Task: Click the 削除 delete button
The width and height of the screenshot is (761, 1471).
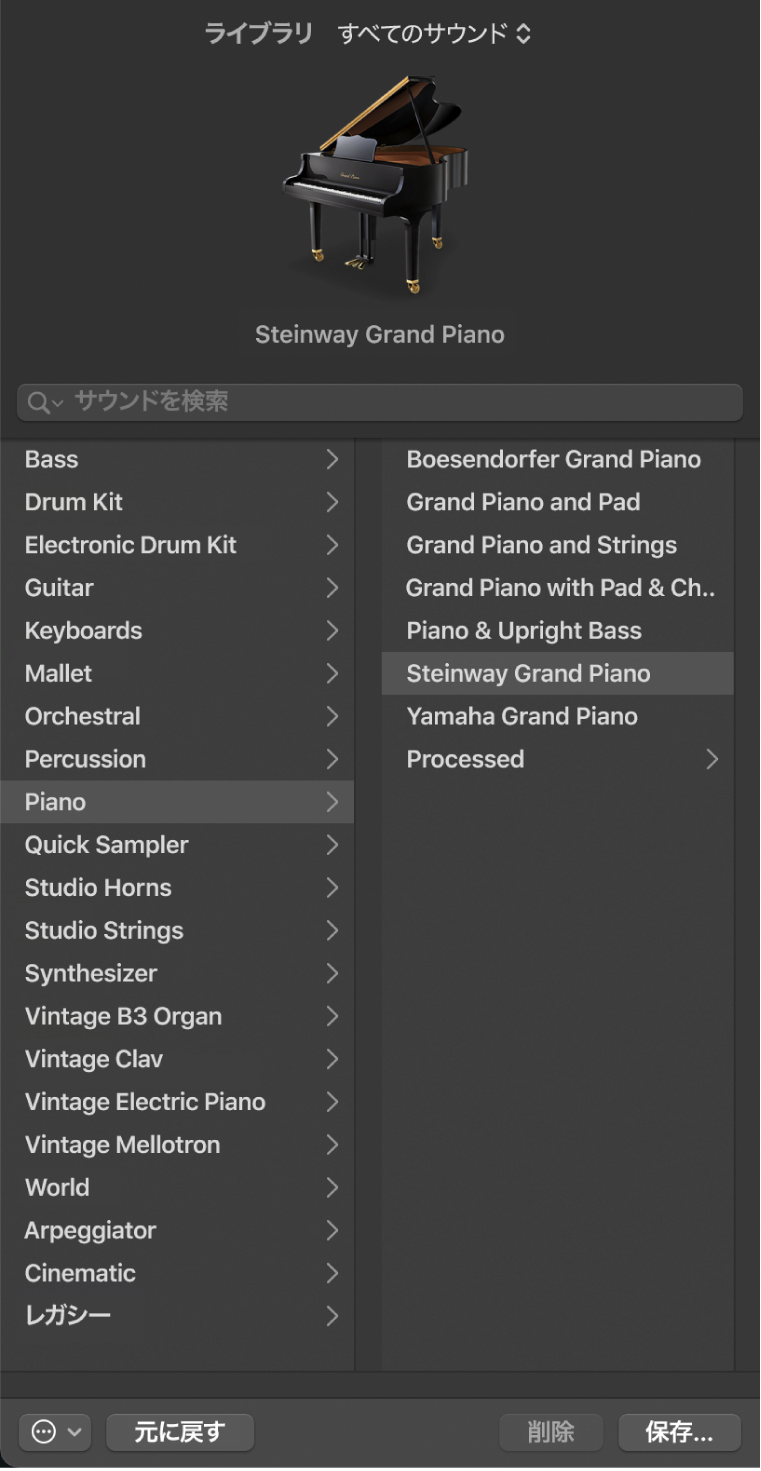Action: pyautogui.click(x=551, y=1432)
